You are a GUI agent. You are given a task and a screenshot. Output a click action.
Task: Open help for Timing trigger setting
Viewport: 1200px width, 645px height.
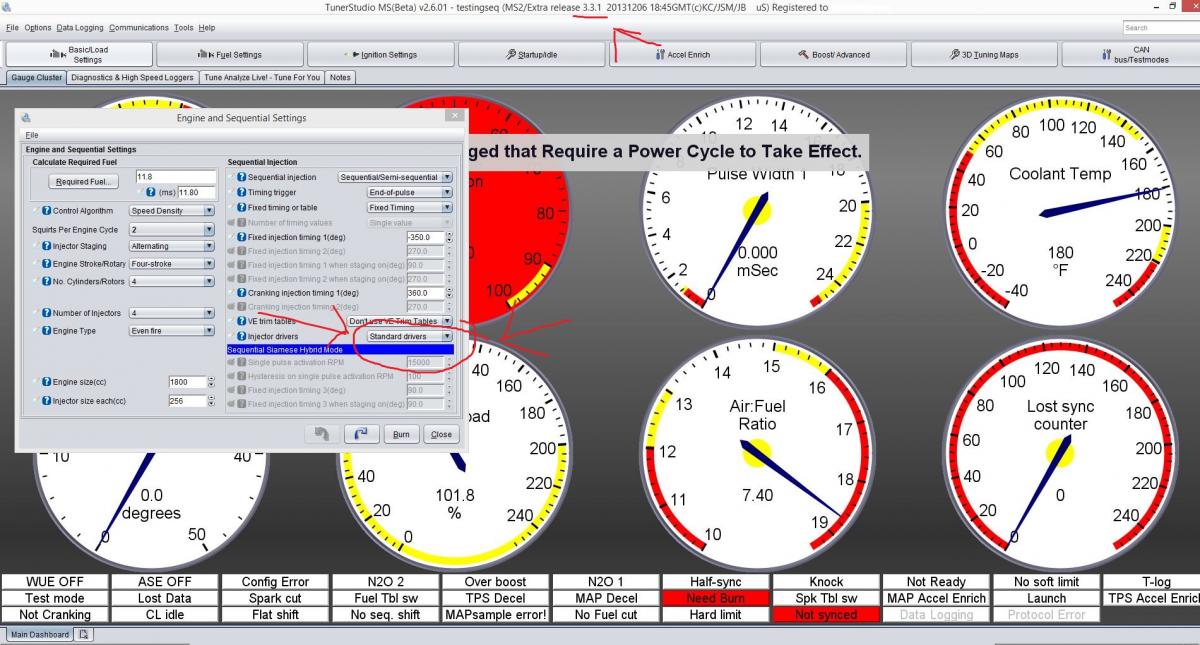(242, 192)
